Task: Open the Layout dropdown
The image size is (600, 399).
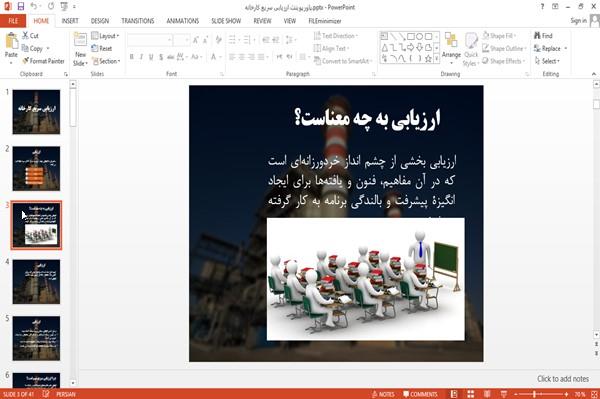Action: click(105, 36)
